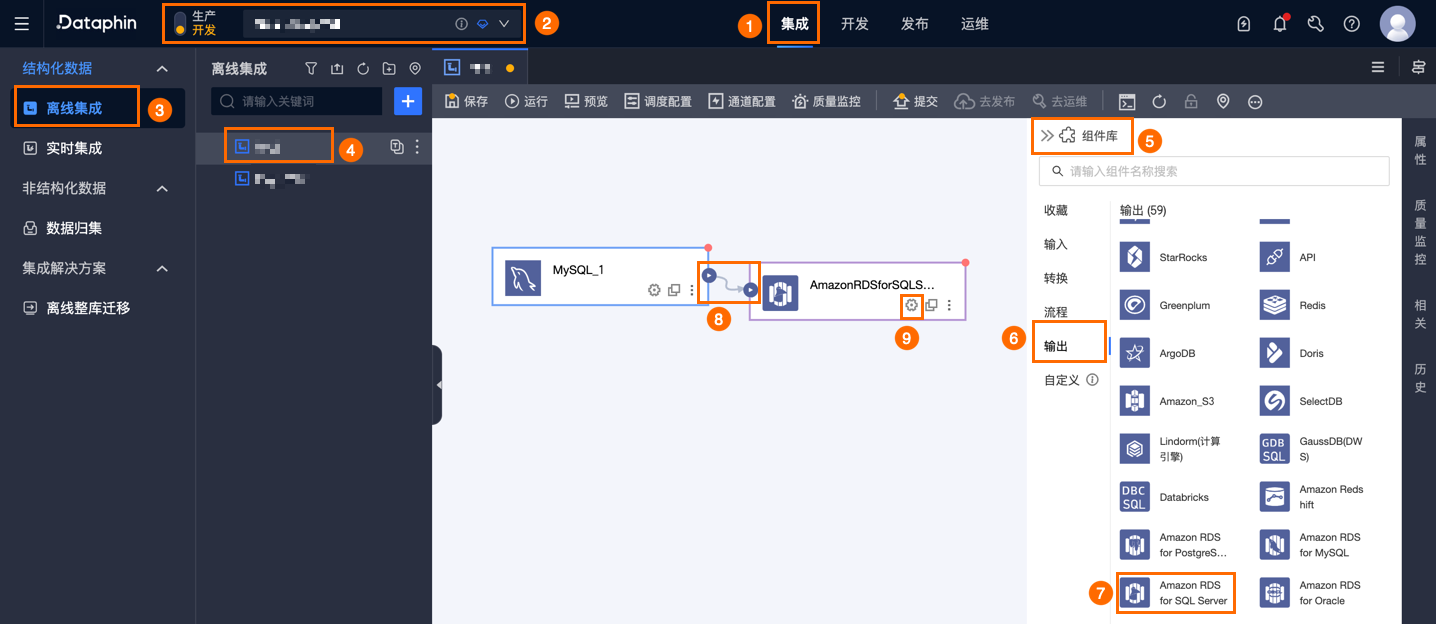Open 通道配置 settings
1436x624 pixels.
742,101
